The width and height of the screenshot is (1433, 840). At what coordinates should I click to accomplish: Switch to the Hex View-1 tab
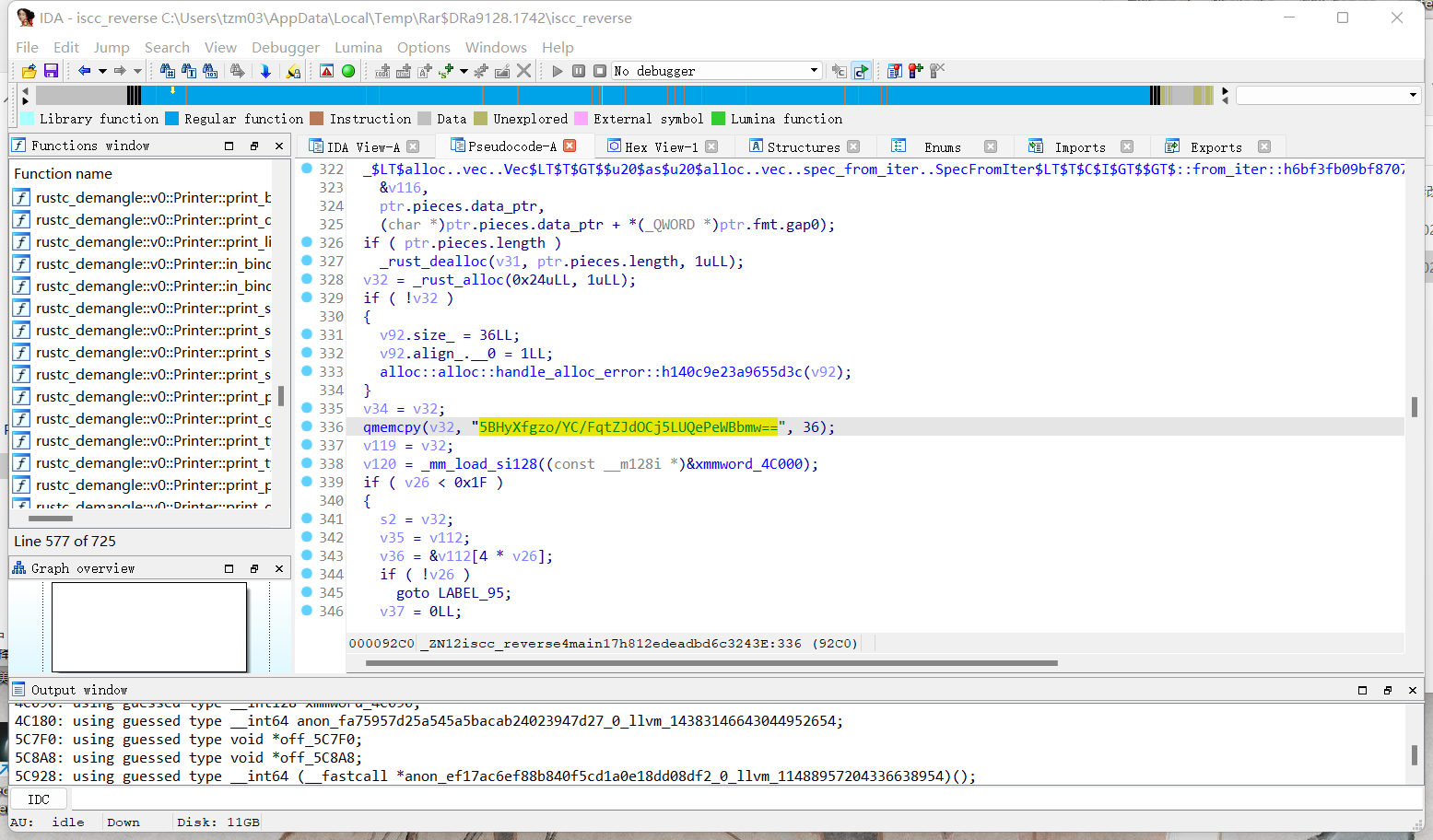[661, 146]
